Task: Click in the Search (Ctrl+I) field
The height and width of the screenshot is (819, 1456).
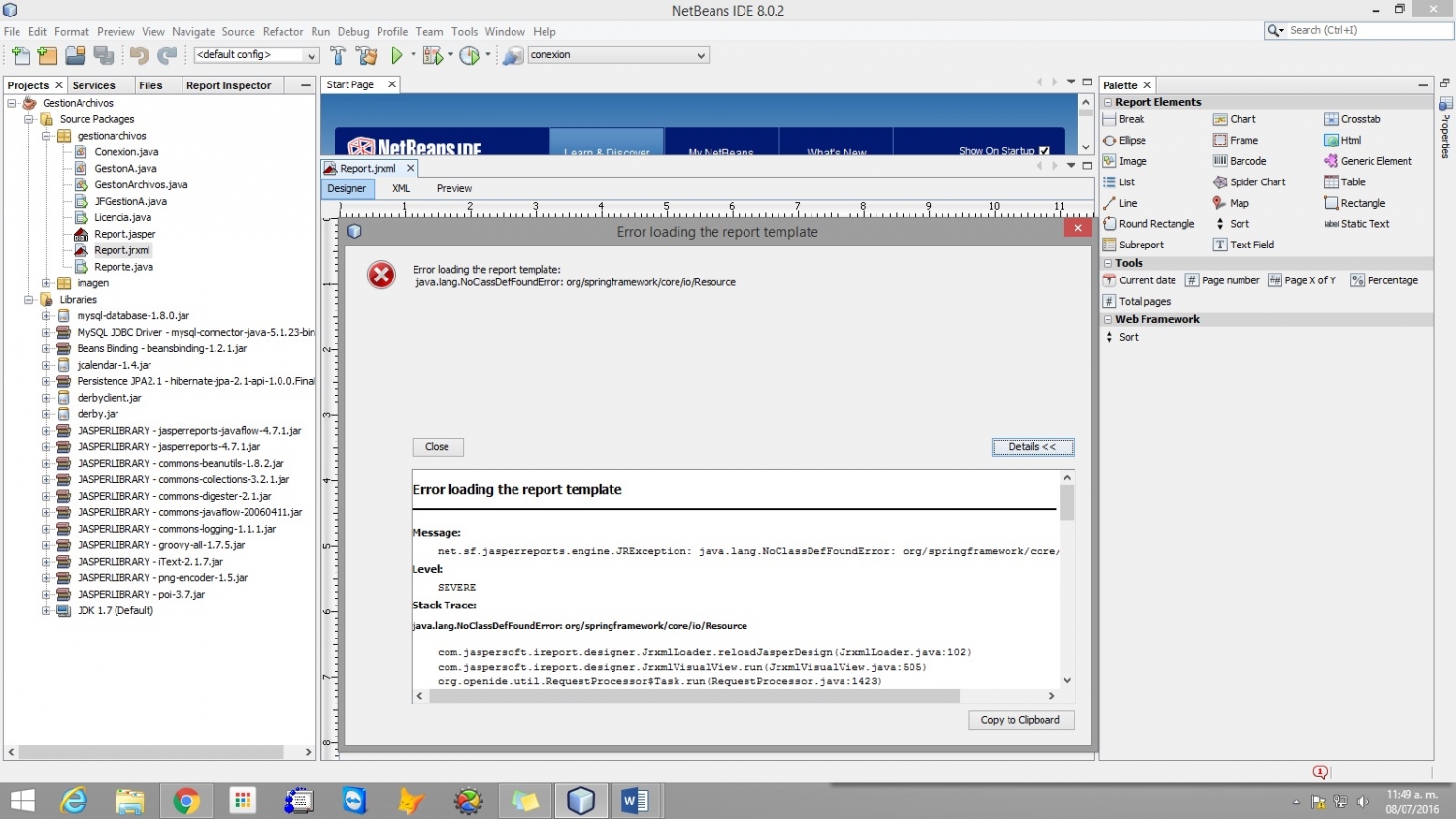Action: [1369, 31]
